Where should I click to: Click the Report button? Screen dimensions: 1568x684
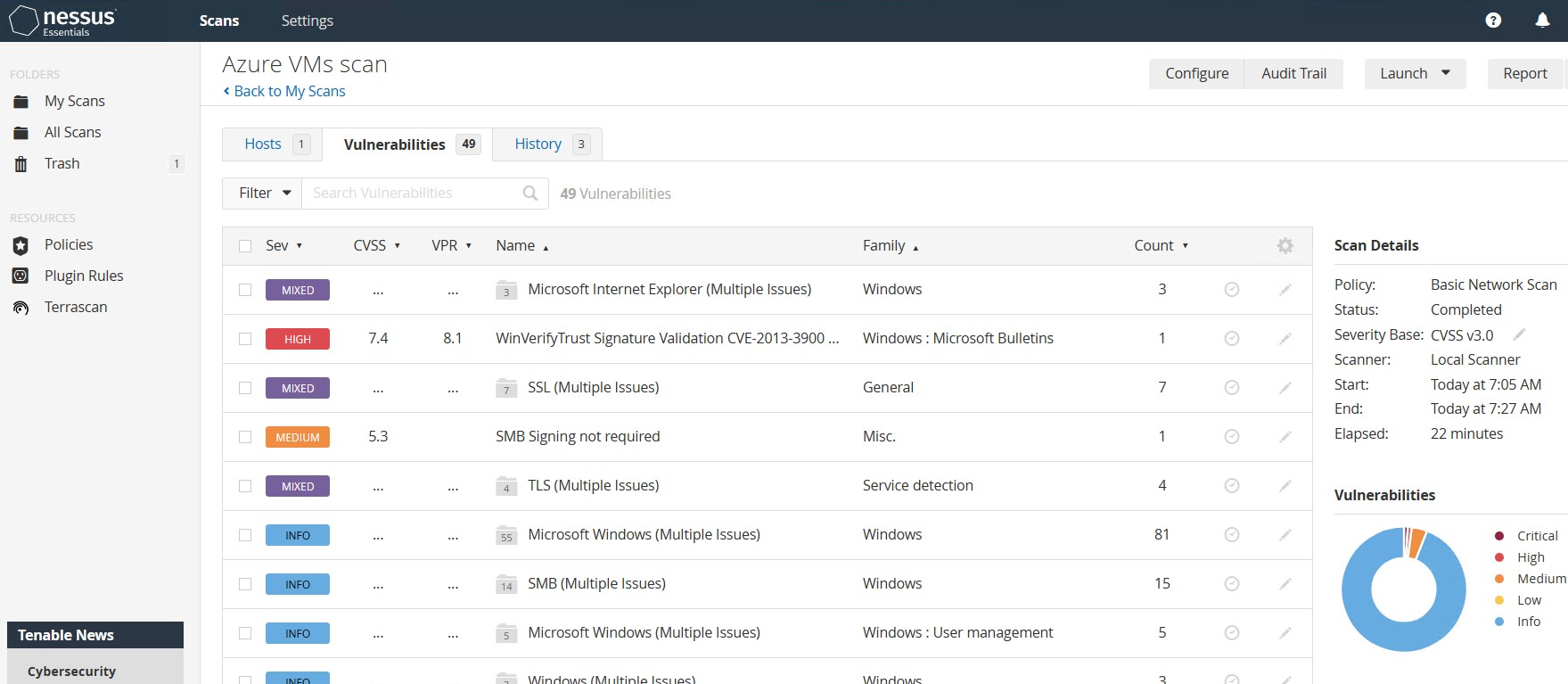[1525, 73]
